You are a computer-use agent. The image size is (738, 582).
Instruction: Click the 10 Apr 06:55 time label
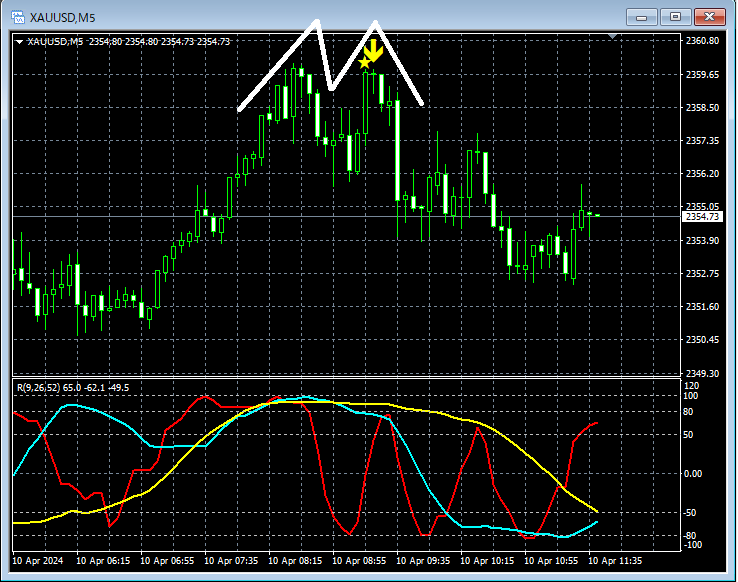[167, 561]
